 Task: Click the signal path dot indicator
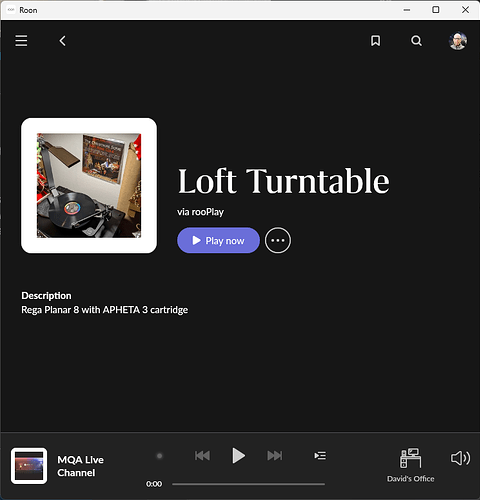click(159, 456)
